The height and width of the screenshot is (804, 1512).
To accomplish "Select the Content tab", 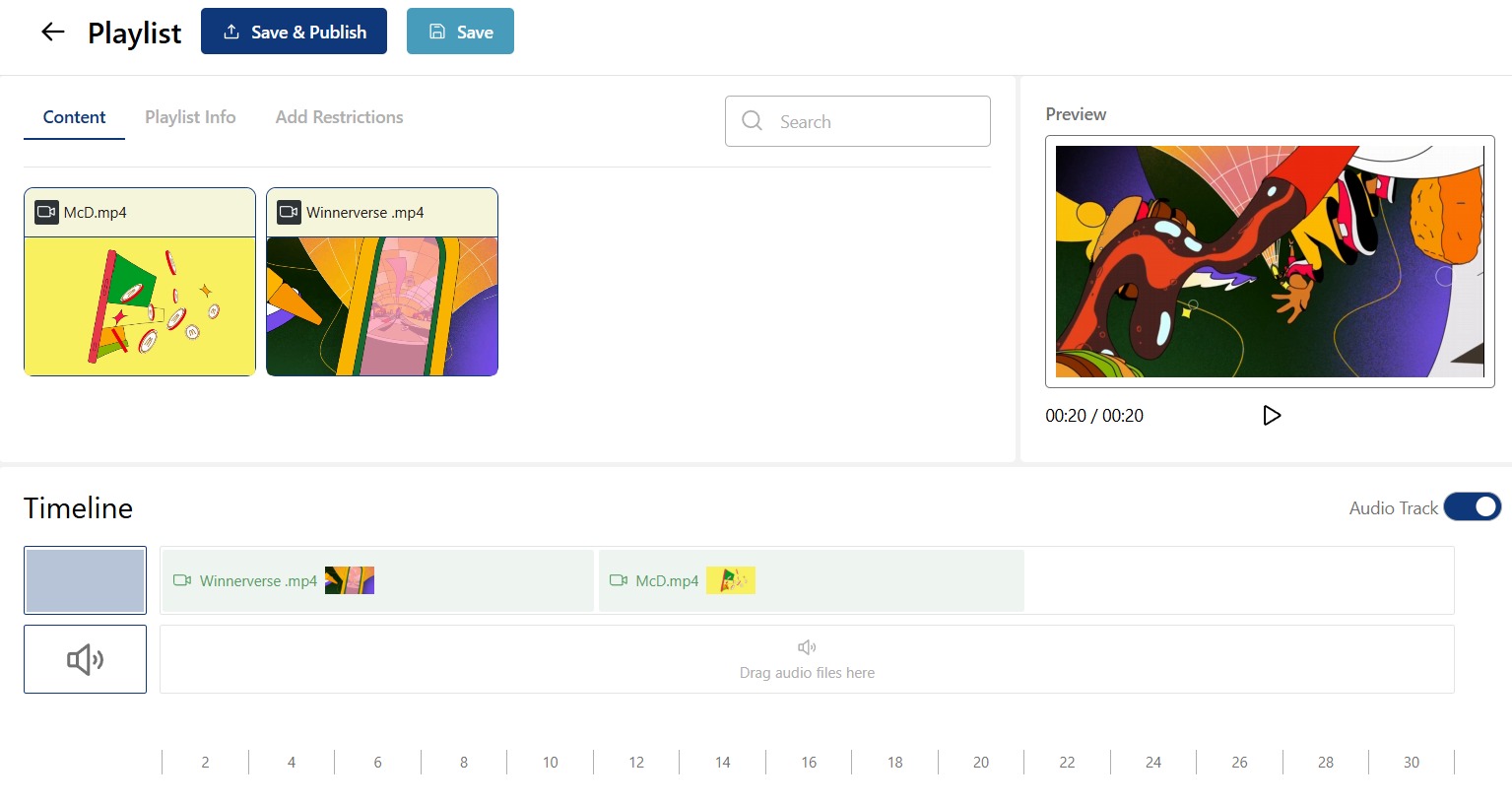I will [74, 117].
